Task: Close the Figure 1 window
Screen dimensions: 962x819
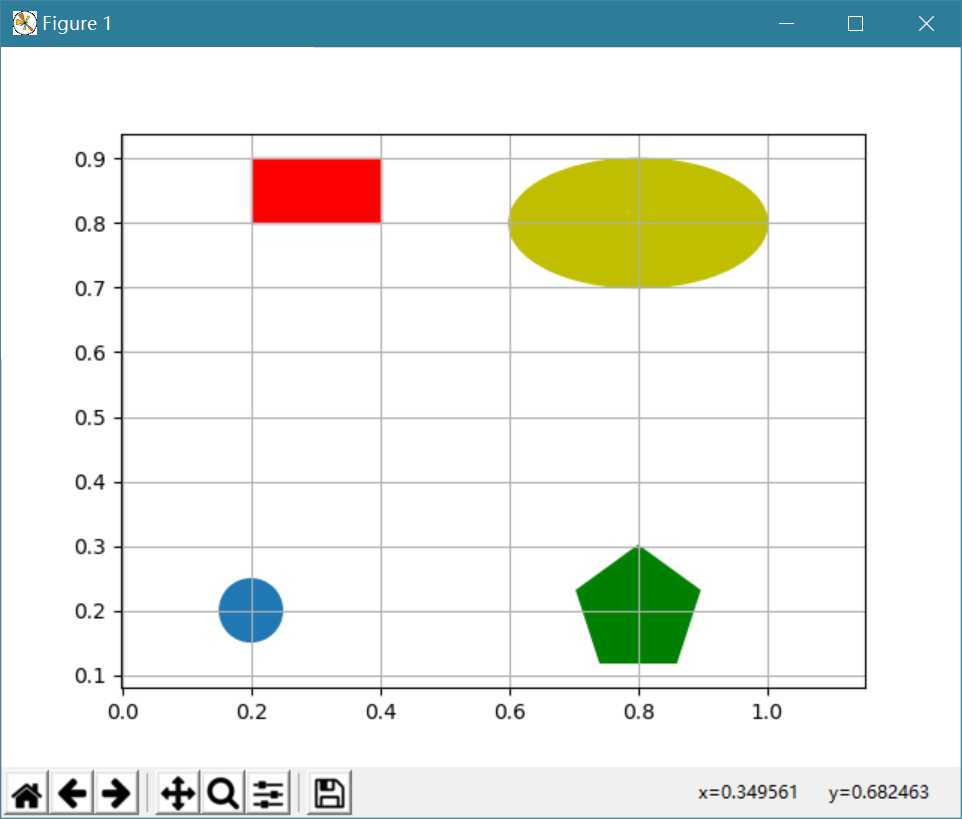Action: tap(926, 23)
